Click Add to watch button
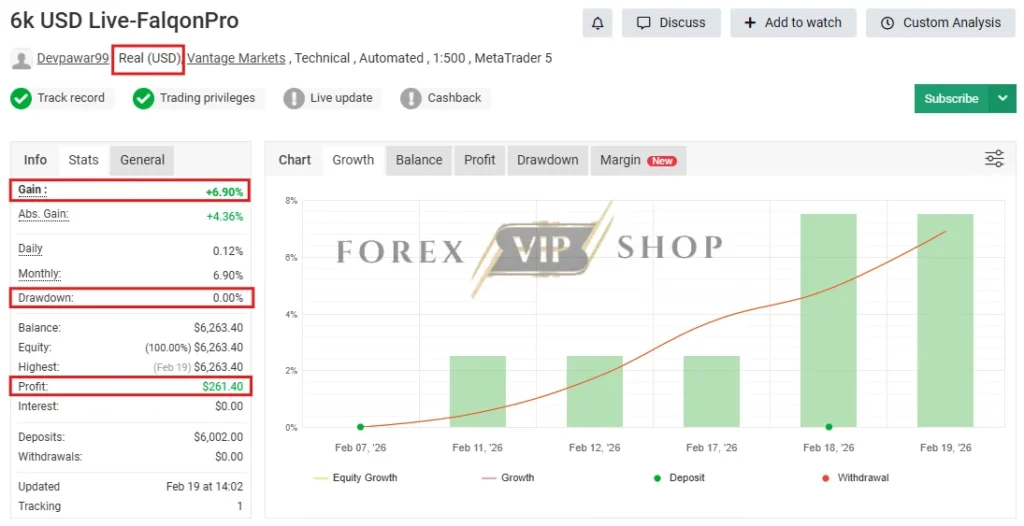This screenshot has height=526, width=1024. (793, 23)
